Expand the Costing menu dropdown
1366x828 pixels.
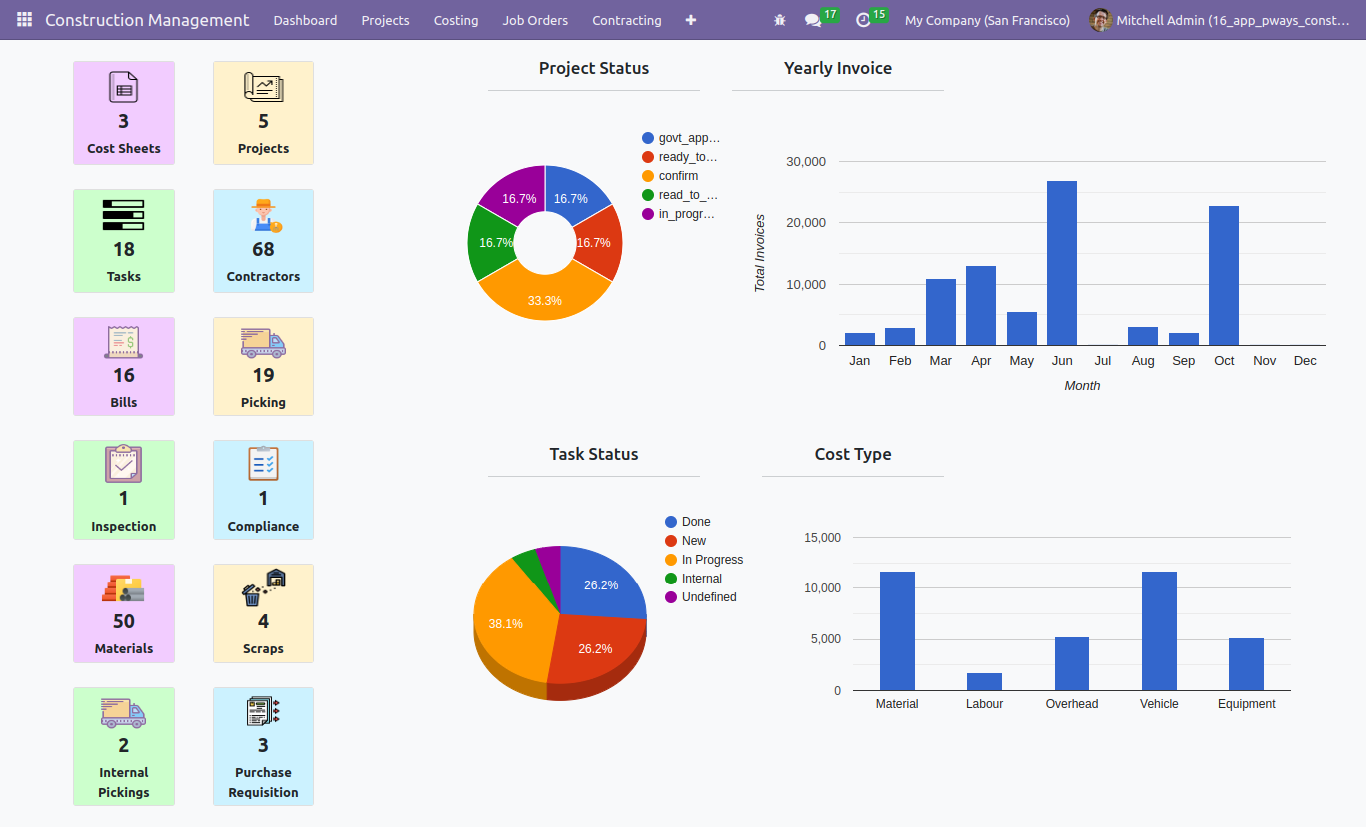(456, 20)
